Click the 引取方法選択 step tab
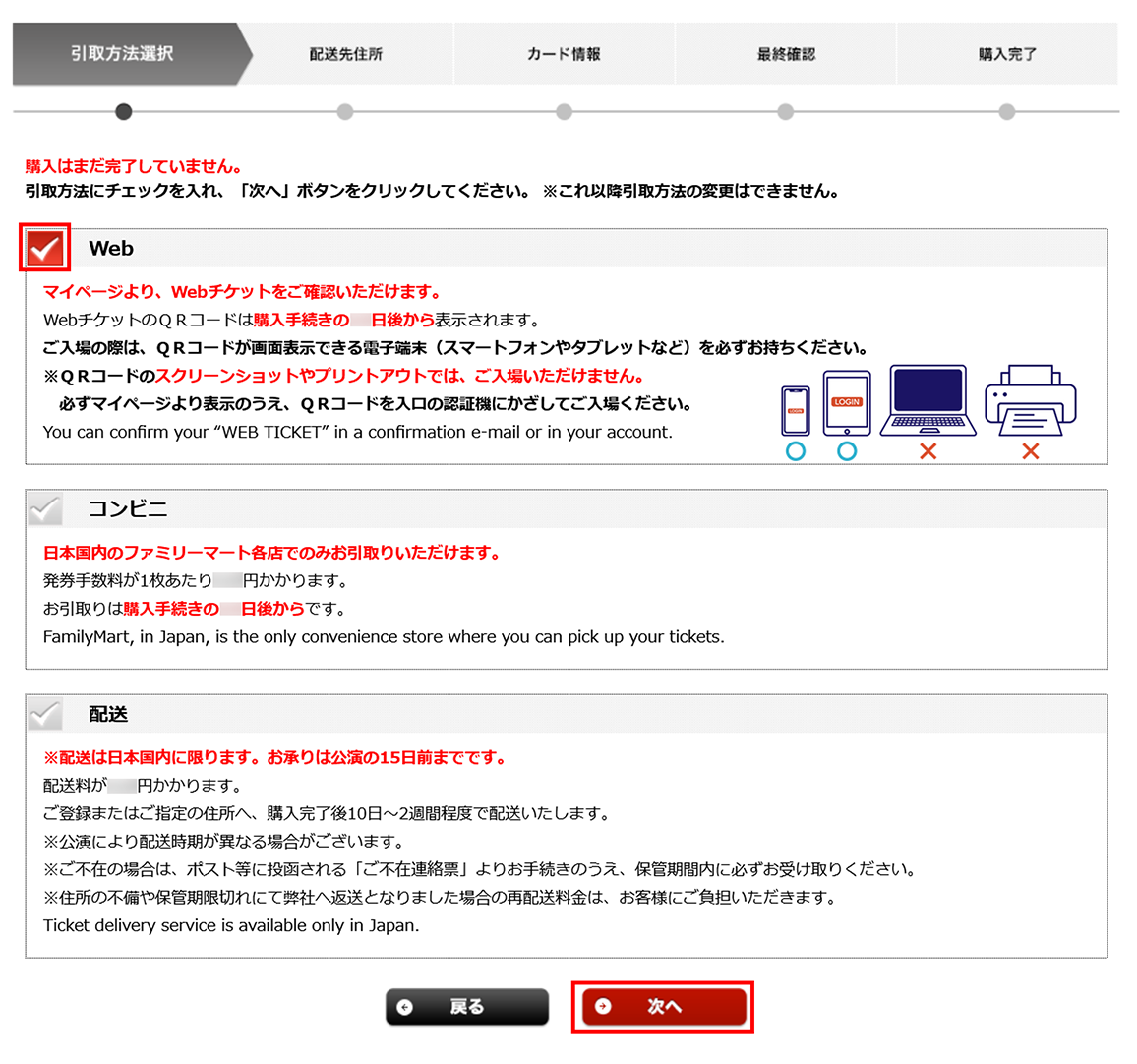1137x1064 pixels. (123, 54)
